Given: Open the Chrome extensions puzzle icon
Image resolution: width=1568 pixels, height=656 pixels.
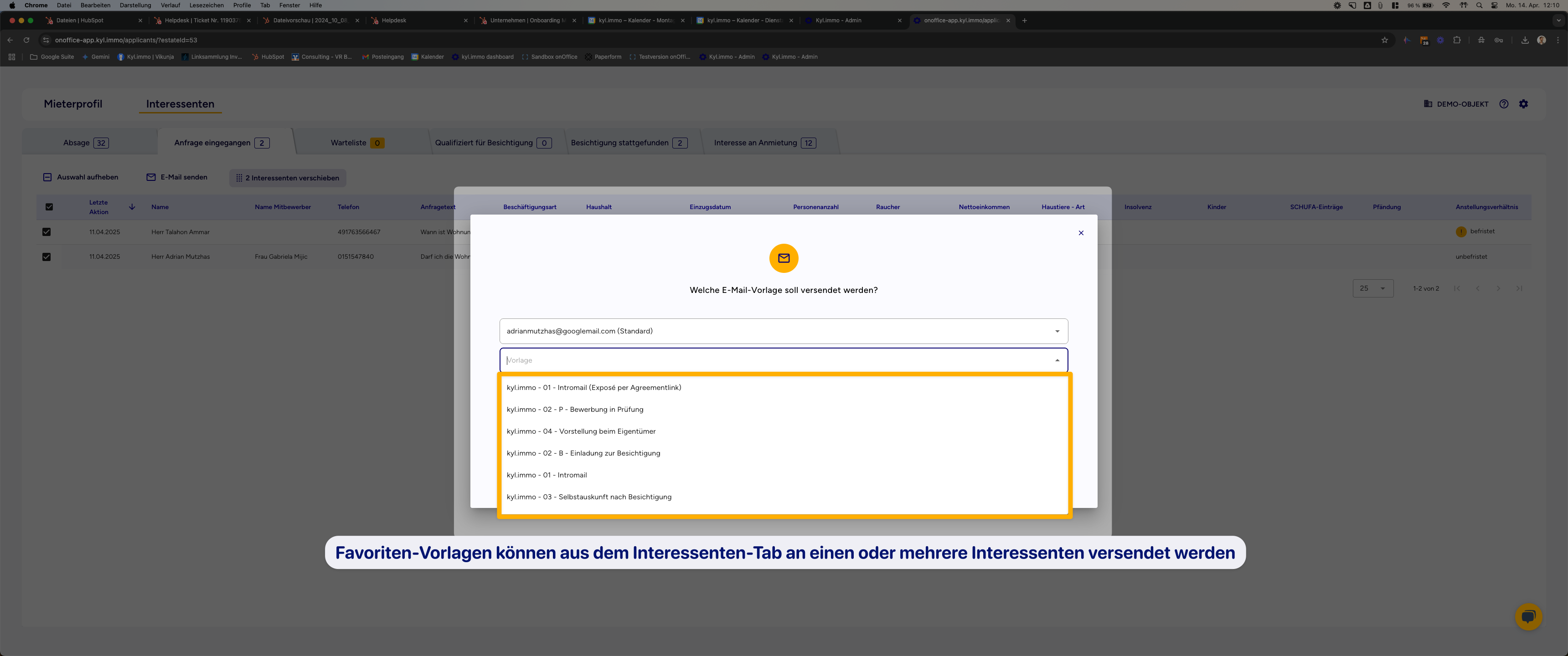Looking at the screenshot, I should point(1457,40).
